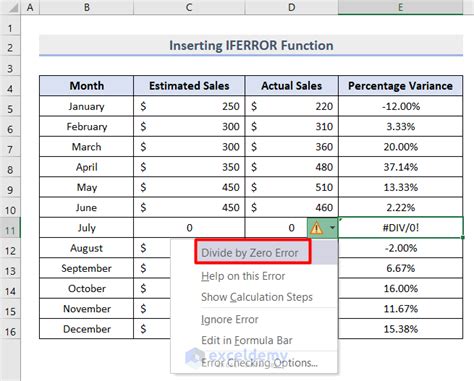Select the November cell
474x381 pixels.
(x=87, y=309)
